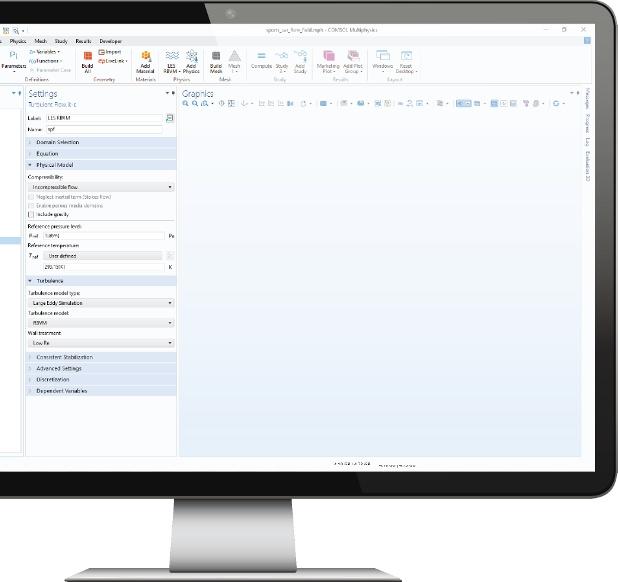Expand the Advanced Settings section

(101, 369)
